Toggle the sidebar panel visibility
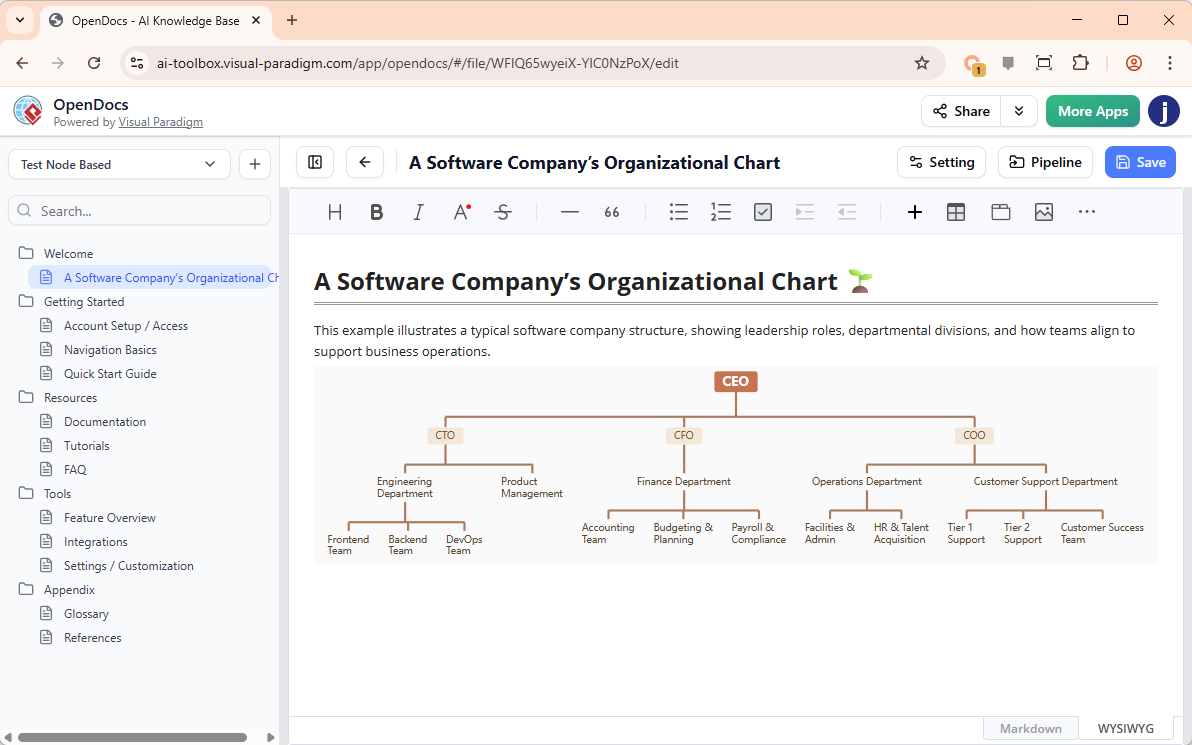This screenshot has width=1192, height=745. (x=315, y=162)
